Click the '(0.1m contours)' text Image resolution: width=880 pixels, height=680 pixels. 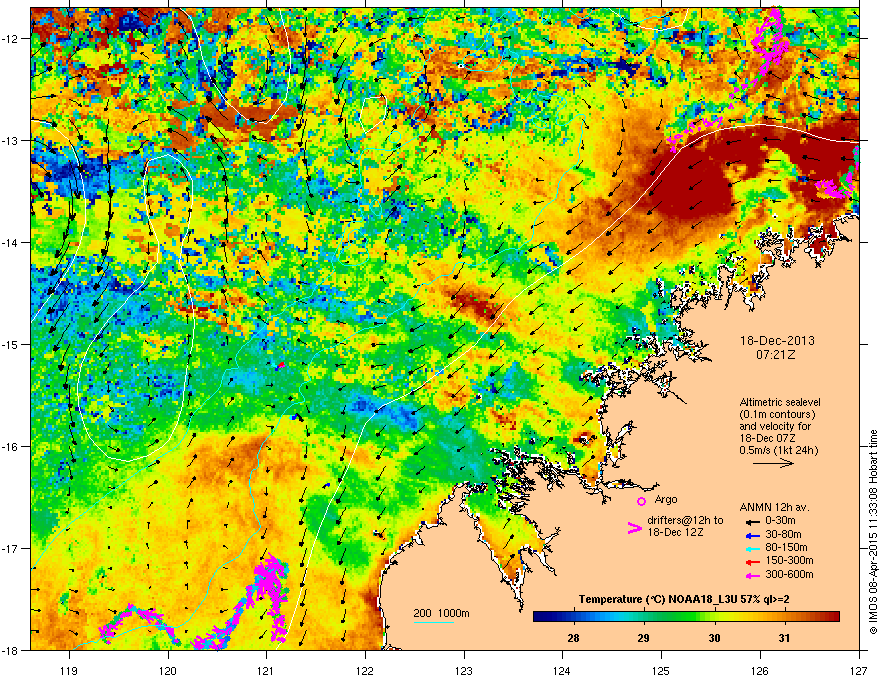tap(777, 414)
